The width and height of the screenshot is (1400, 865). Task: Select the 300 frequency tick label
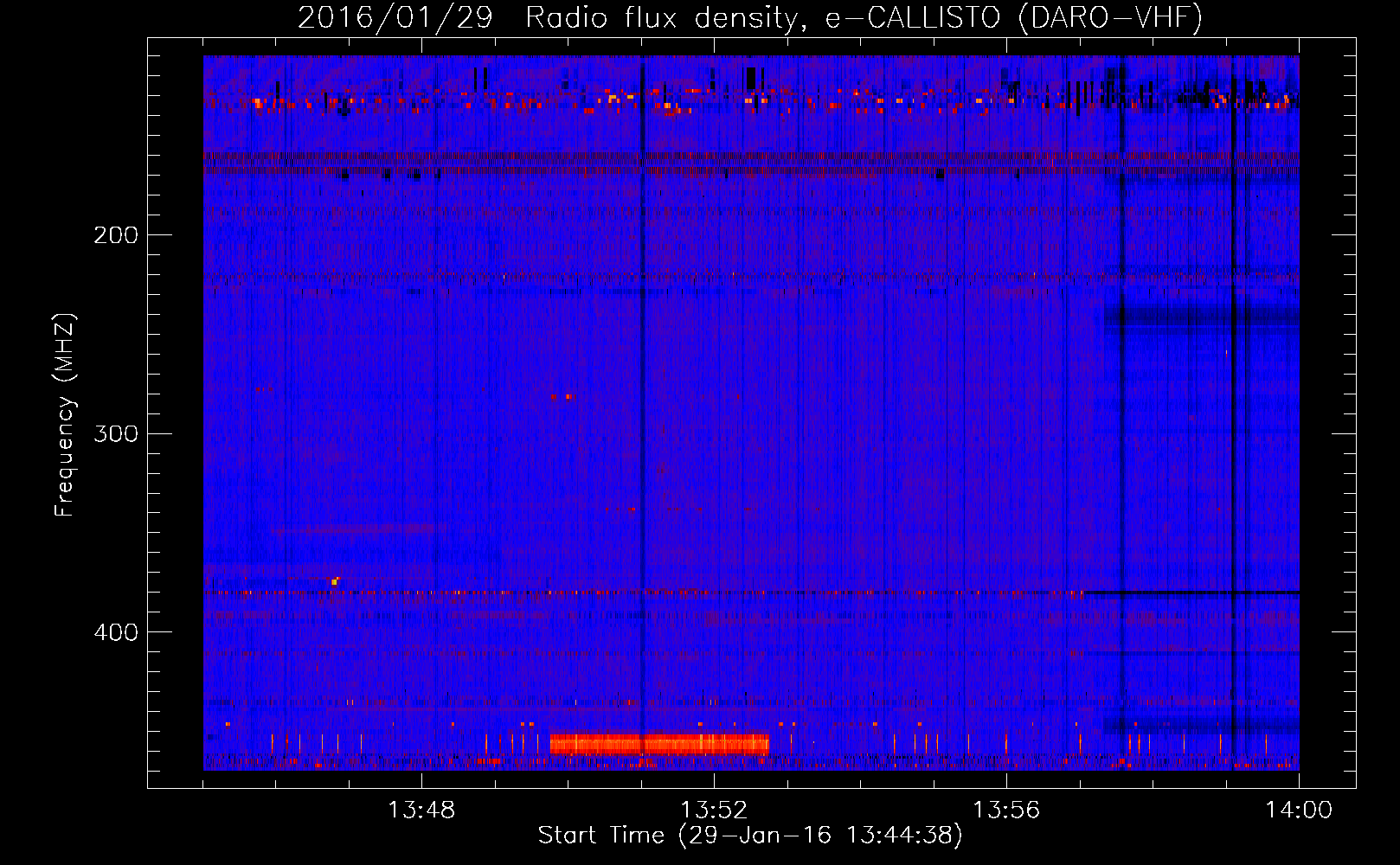coord(116,433)
